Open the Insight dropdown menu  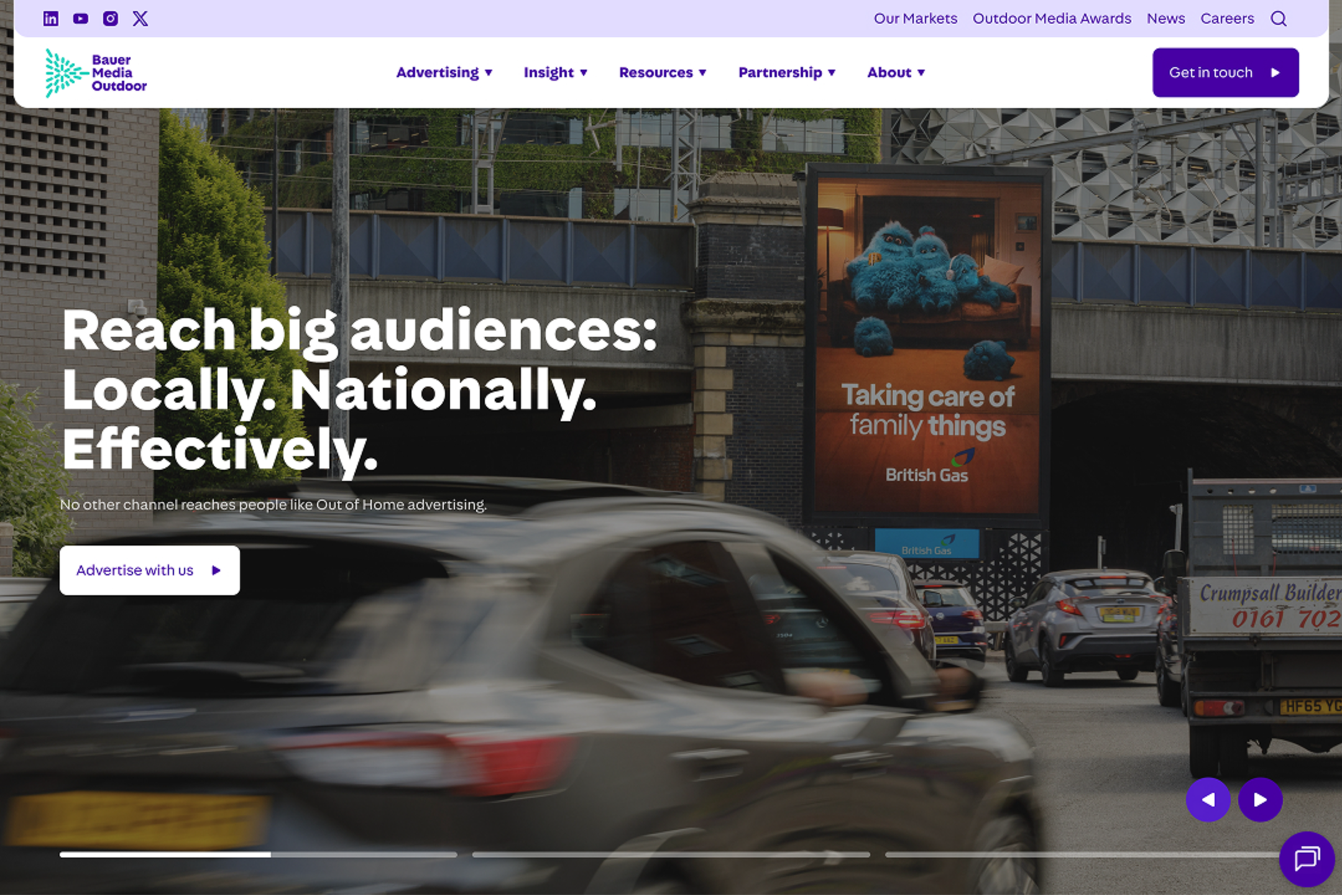555,72
